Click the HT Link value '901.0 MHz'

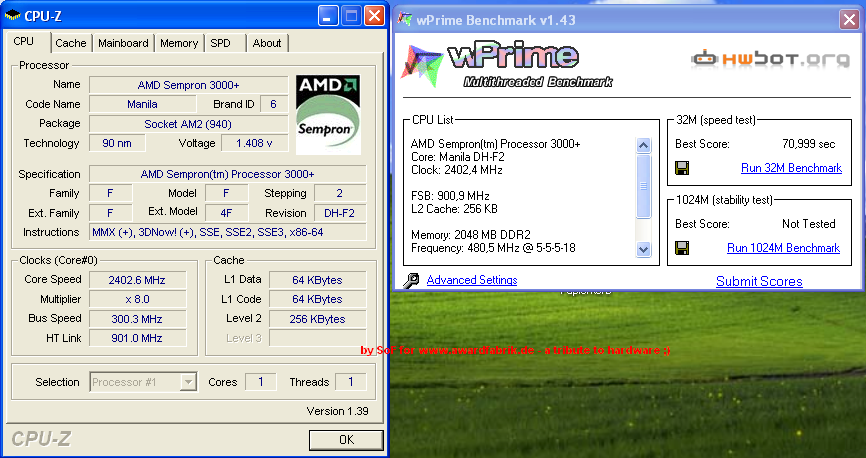point(137,338)
